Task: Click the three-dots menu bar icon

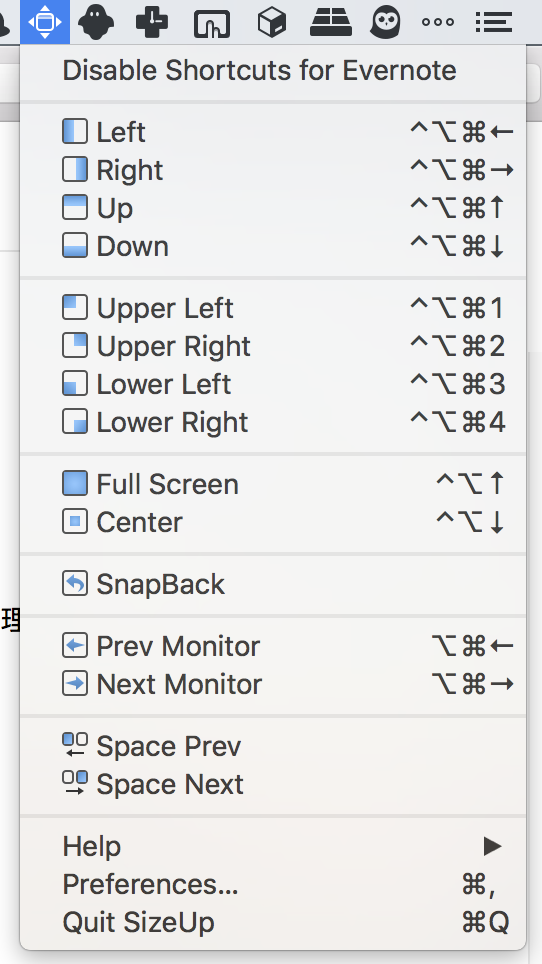Action: pyautogui.click(x=438, y=22)
